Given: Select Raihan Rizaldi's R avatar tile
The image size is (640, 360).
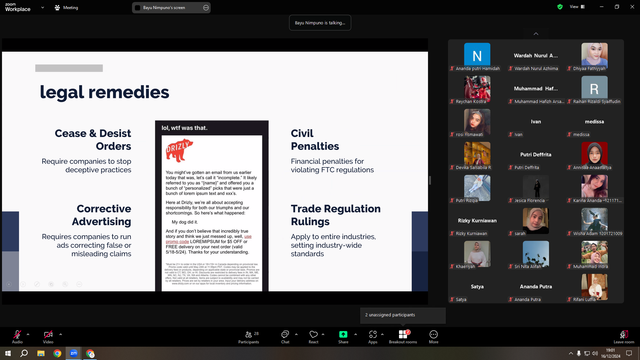Looking at the screenshot, I should (x=594, y=89).
